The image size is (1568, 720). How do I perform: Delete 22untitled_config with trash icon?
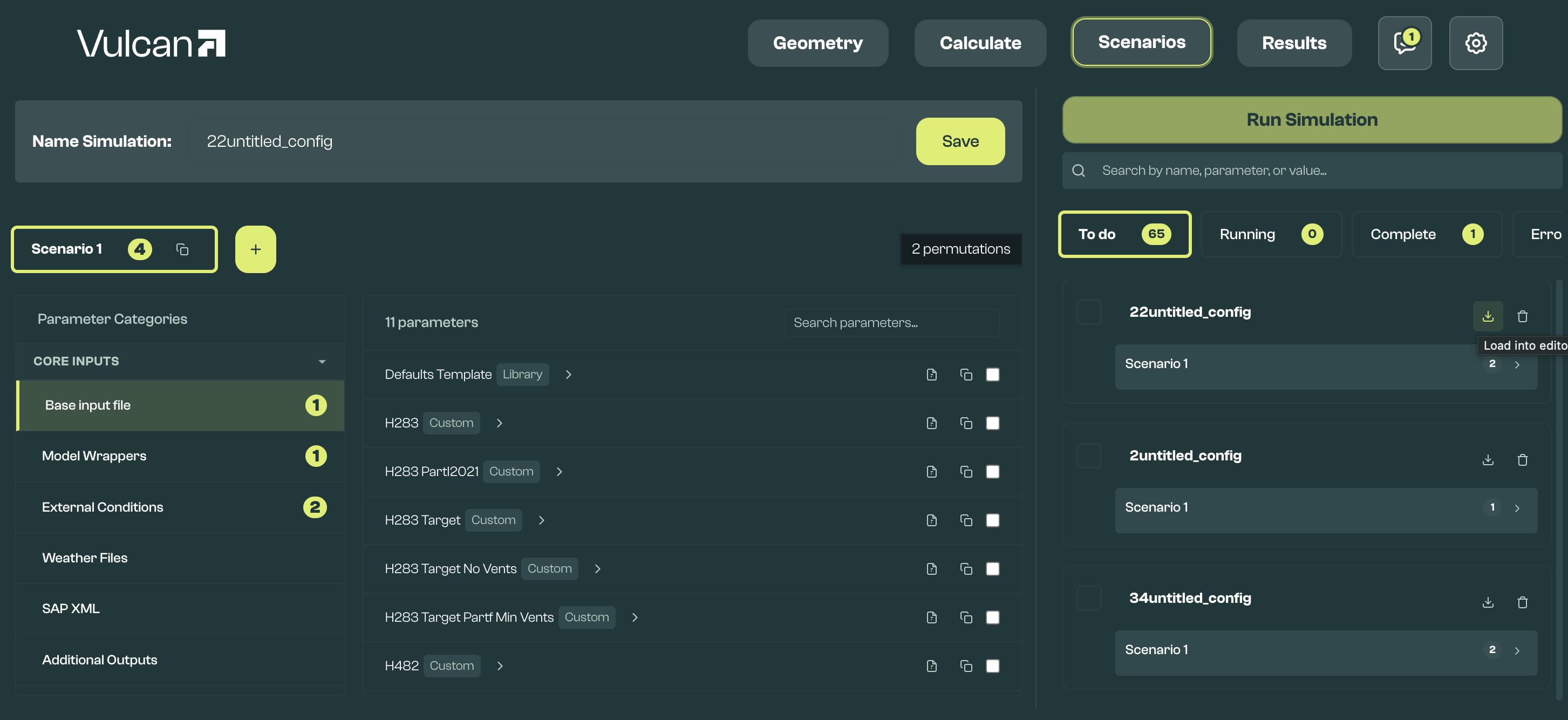pyautogui.click(x=1522, y=316)
